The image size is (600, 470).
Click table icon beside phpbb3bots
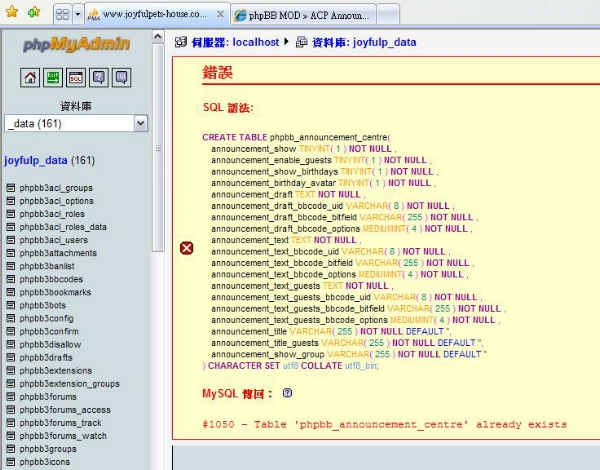pos(11,305)
